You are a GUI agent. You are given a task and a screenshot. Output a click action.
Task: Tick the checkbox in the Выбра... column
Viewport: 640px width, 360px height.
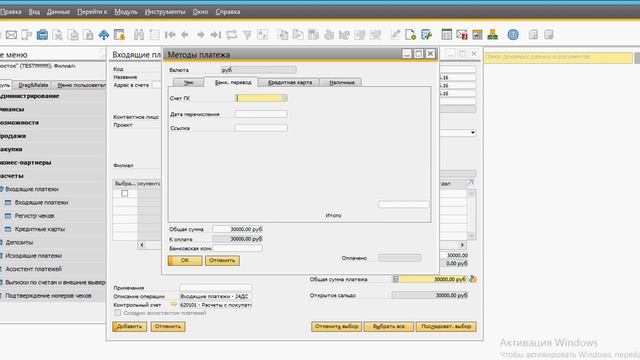click(124, 193)
